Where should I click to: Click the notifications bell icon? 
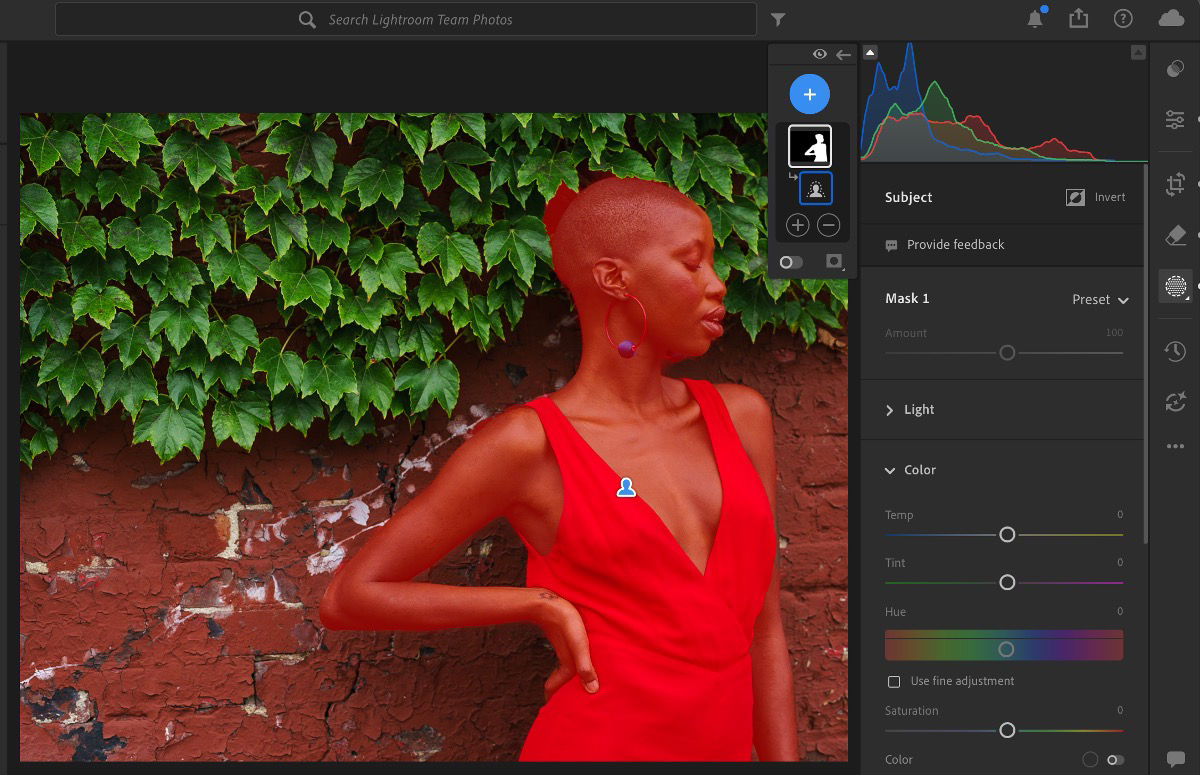click(x=1037, y=18)
